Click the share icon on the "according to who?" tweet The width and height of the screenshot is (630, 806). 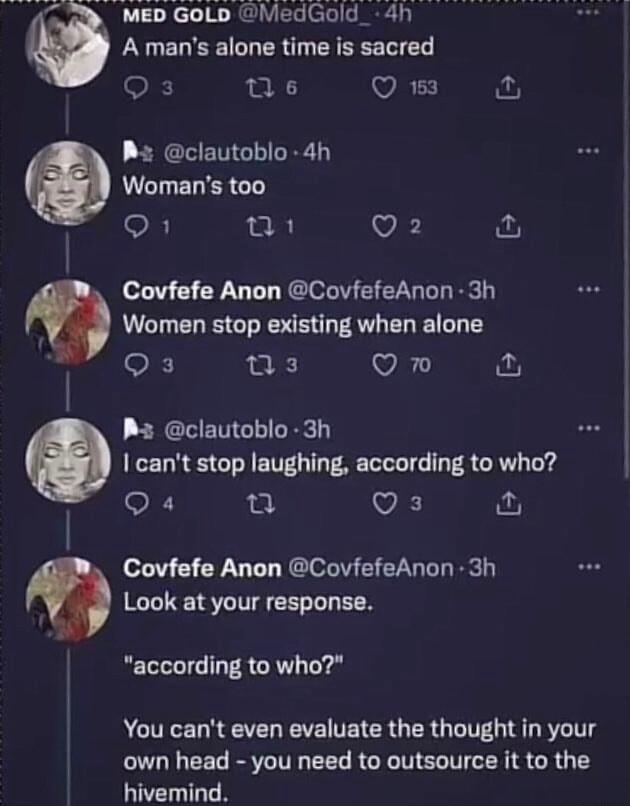[507, 506]
